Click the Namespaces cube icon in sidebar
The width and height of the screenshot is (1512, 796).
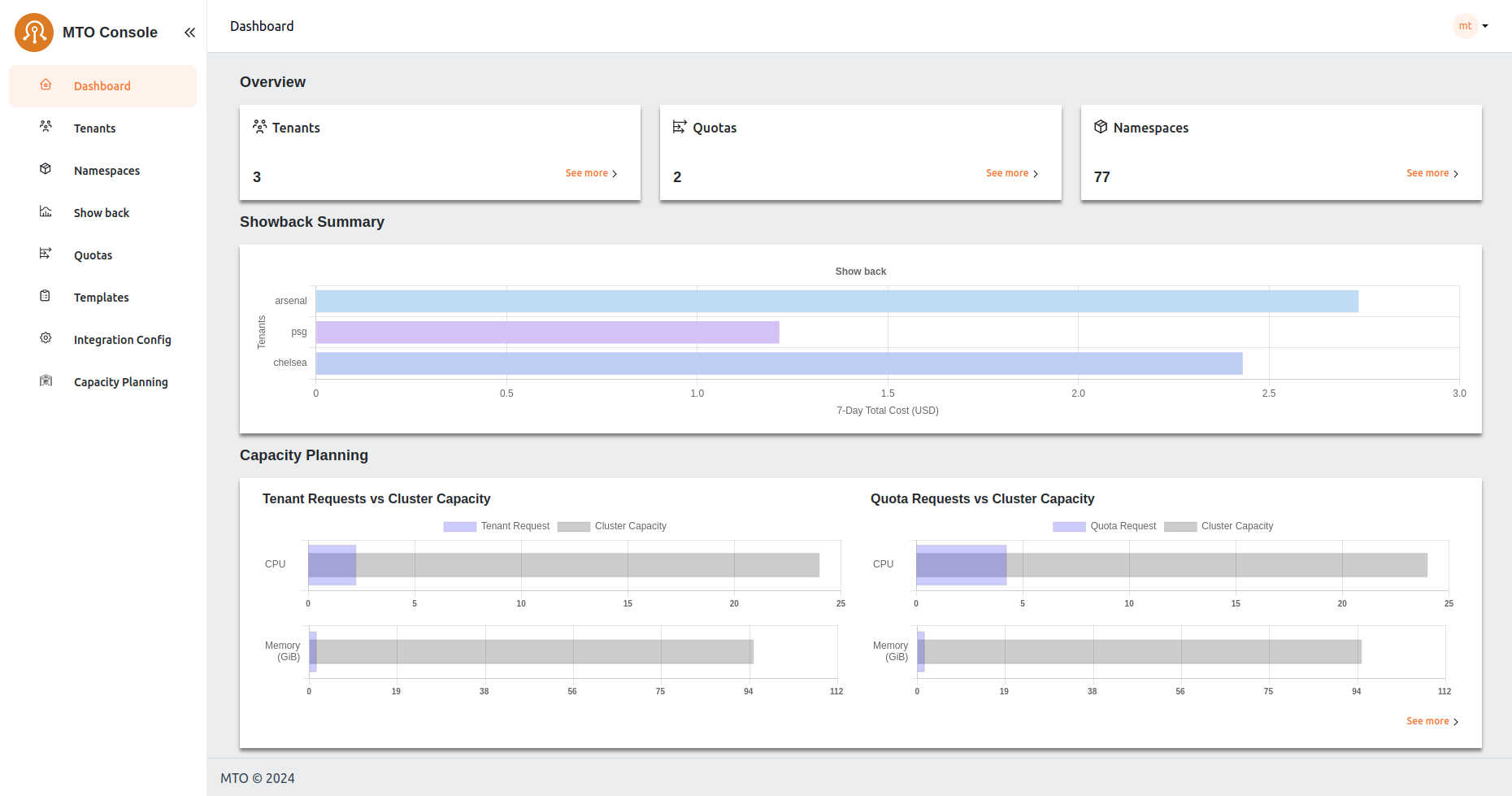click(46, 169)
